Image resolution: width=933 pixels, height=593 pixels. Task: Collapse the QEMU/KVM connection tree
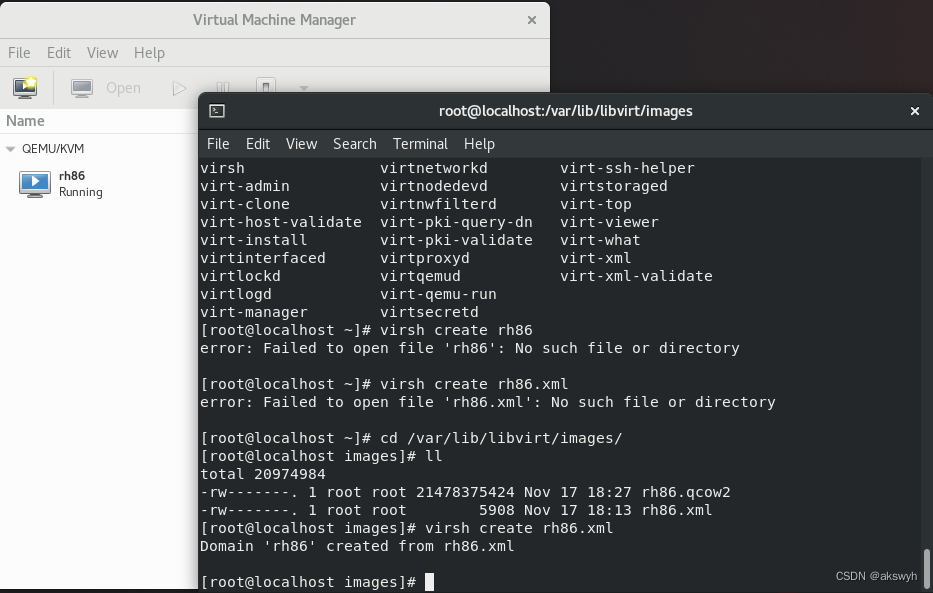(10, 149)
